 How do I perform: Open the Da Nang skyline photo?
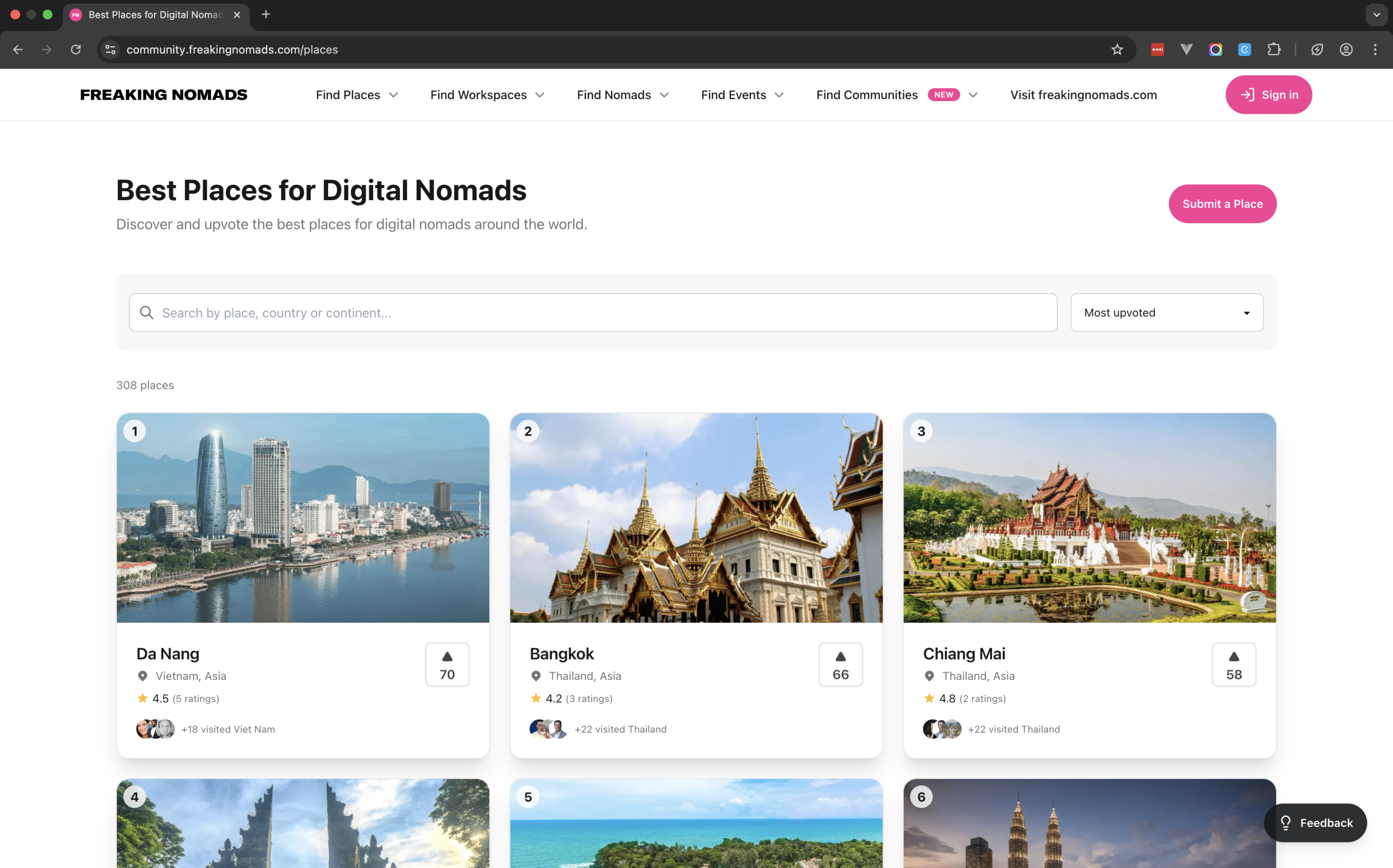pos(303,518)
